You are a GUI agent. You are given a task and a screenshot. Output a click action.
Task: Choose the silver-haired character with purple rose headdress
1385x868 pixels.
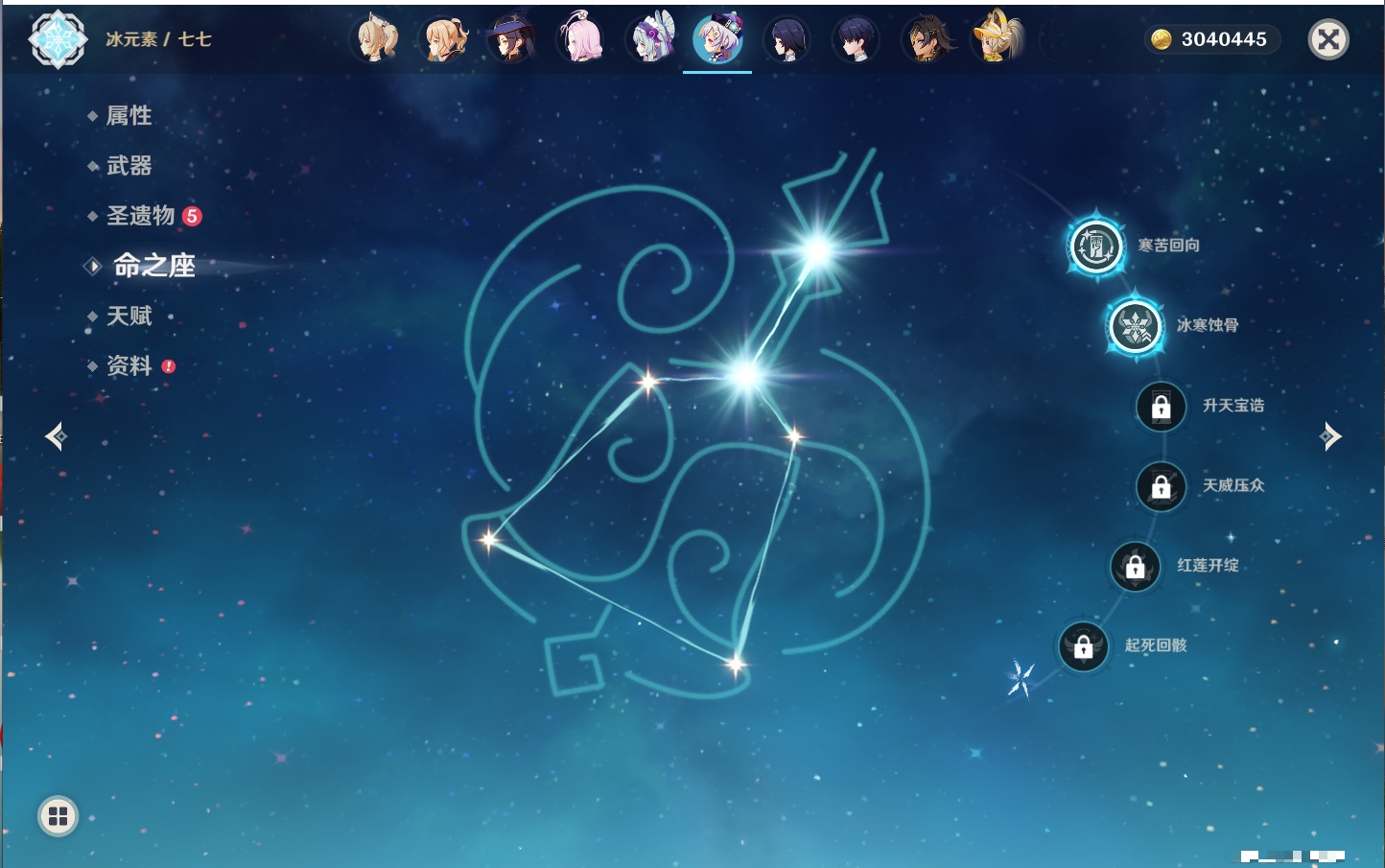pos(650,39)
